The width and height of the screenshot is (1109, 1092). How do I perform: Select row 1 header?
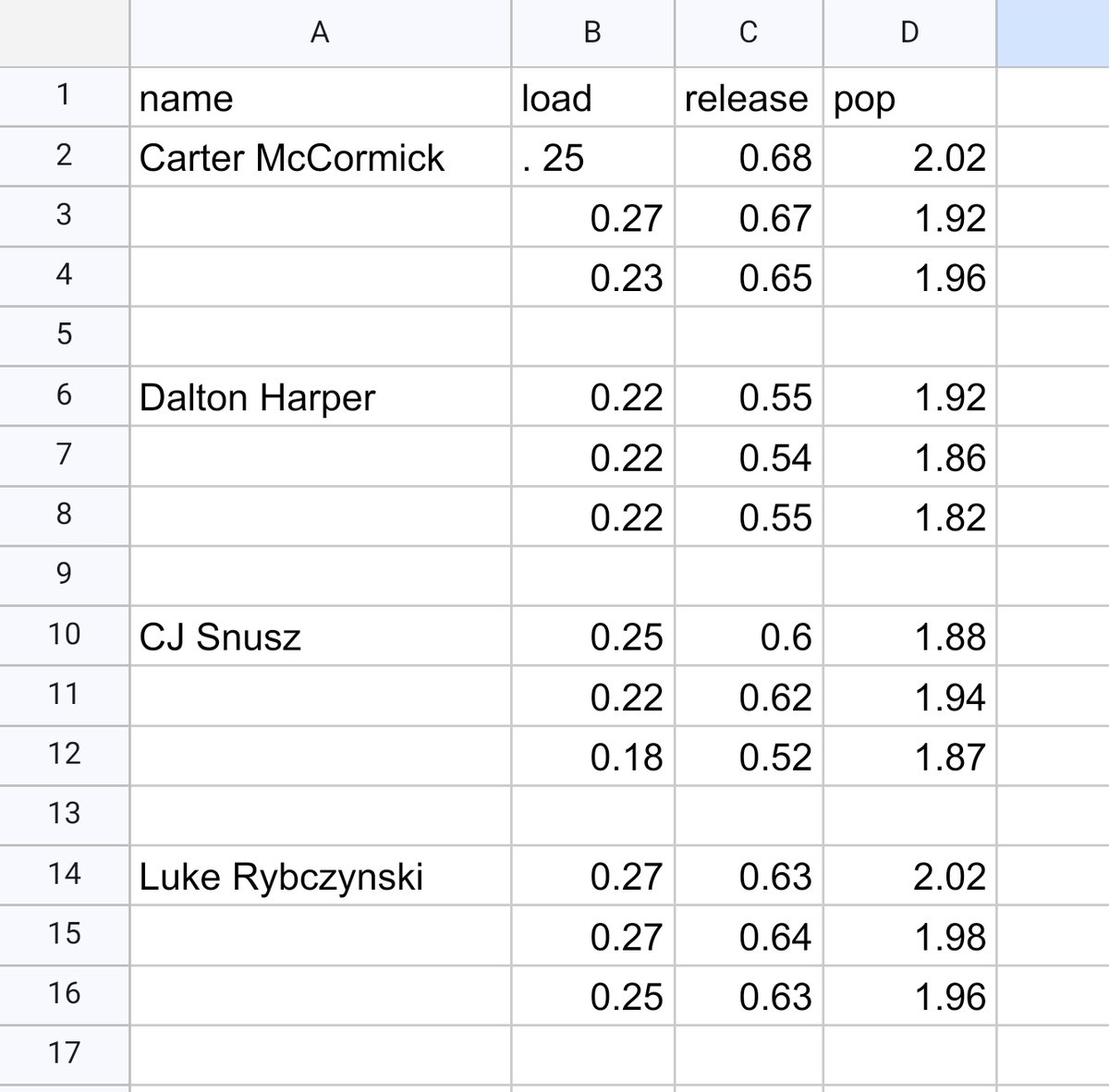tap(64, 97)
